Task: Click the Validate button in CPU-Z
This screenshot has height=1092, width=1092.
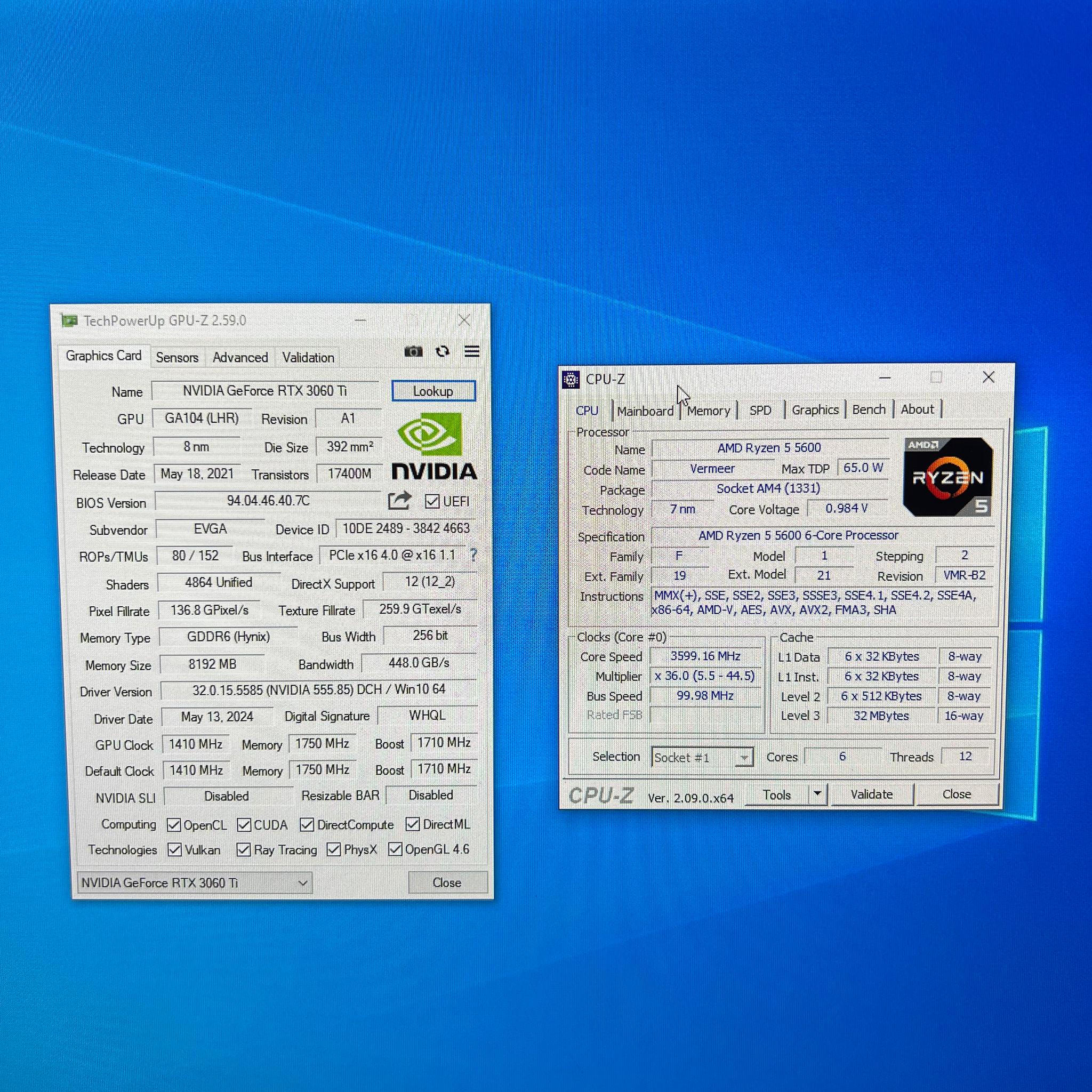Action: pos(872,794)
